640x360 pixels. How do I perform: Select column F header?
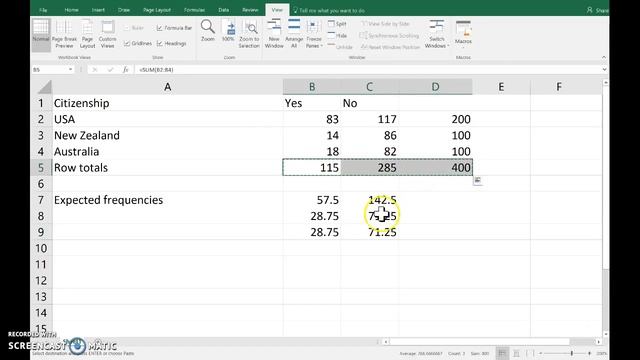559,87
